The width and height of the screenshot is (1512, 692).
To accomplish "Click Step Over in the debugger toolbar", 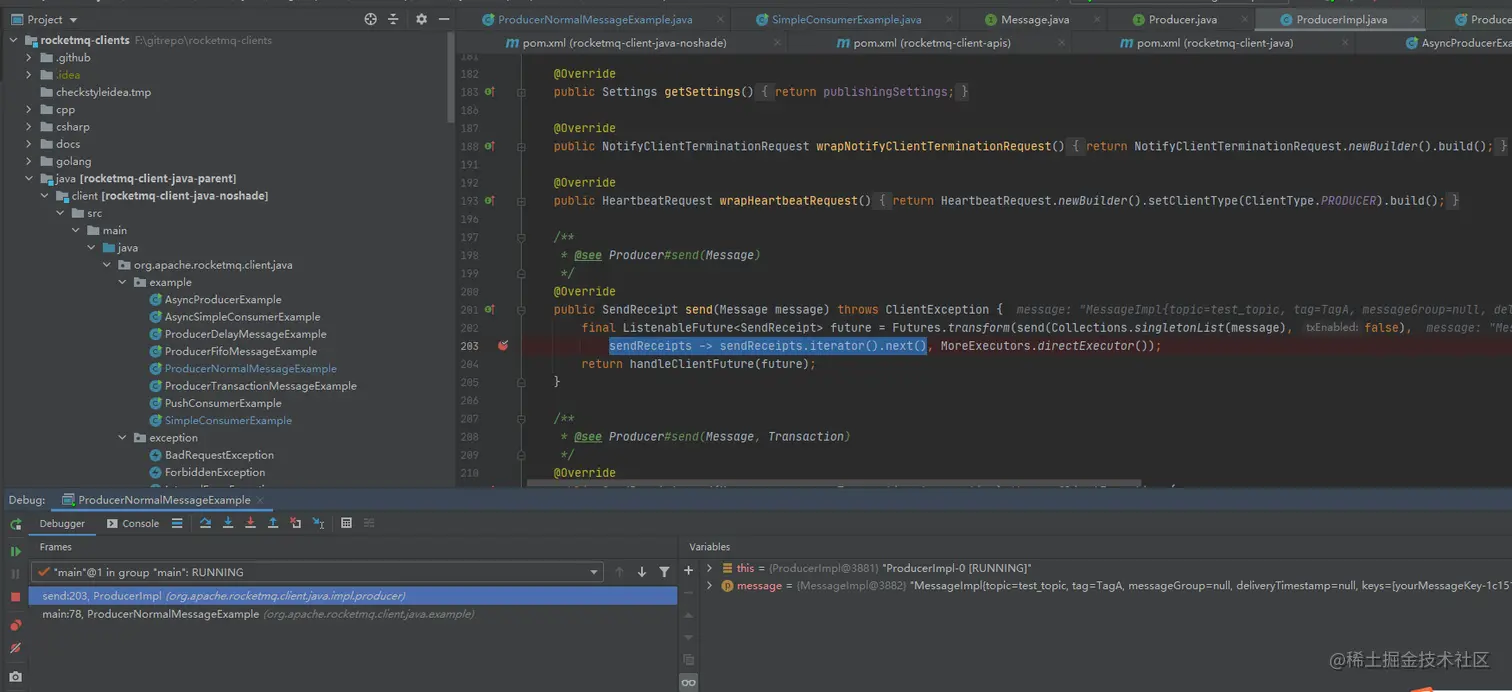I will click(205, 523).
